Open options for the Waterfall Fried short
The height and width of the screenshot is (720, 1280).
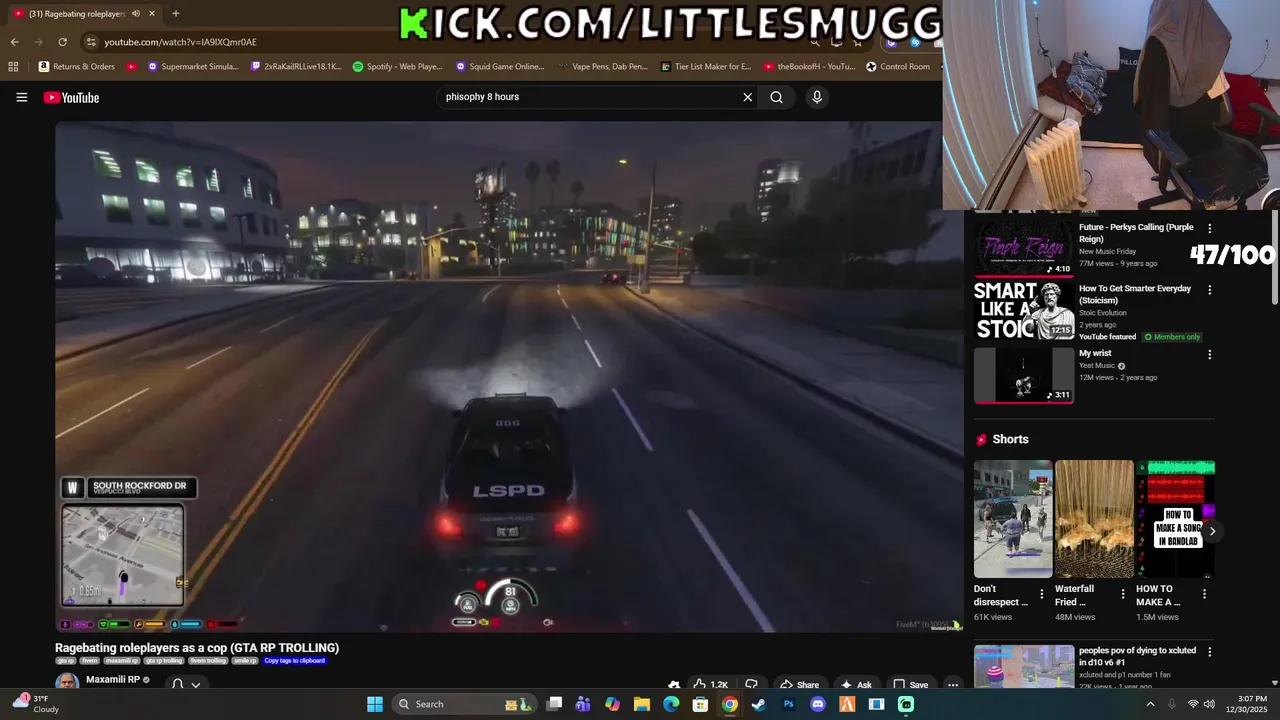(1123, 594)
